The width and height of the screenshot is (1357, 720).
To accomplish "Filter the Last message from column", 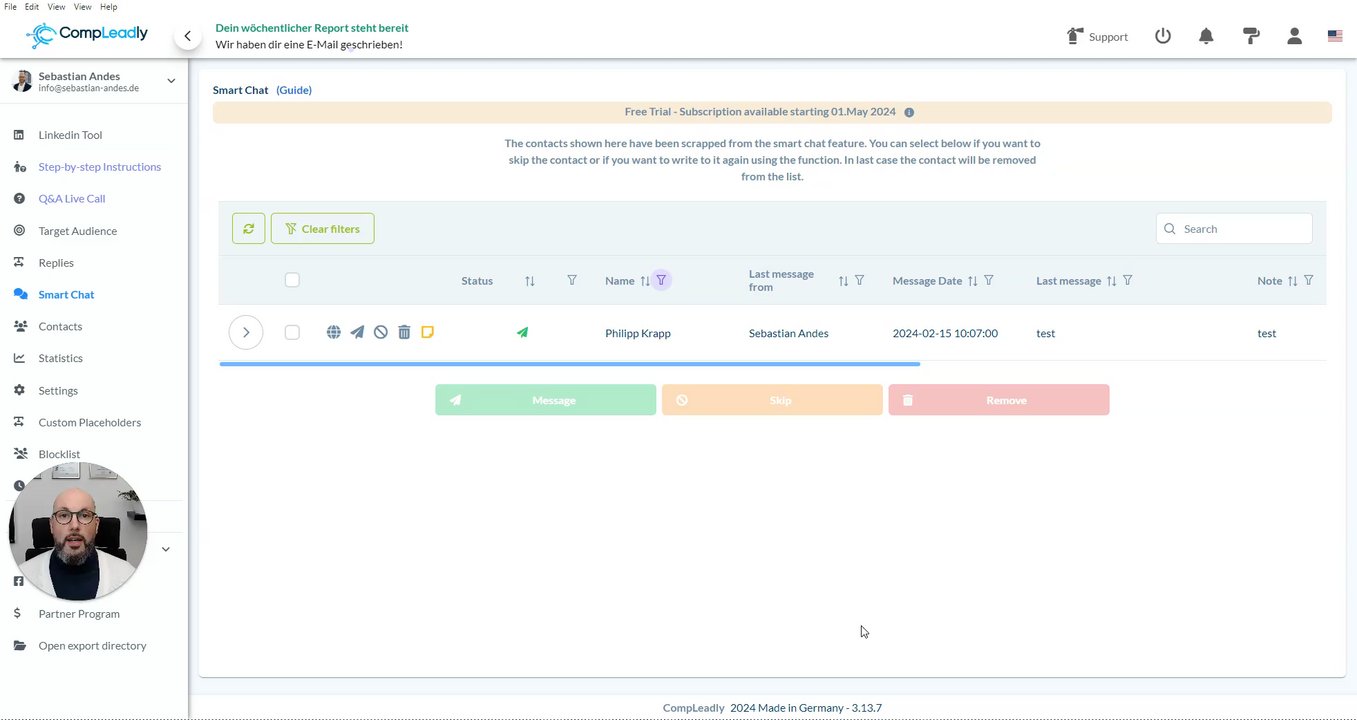I will point(859,280).
